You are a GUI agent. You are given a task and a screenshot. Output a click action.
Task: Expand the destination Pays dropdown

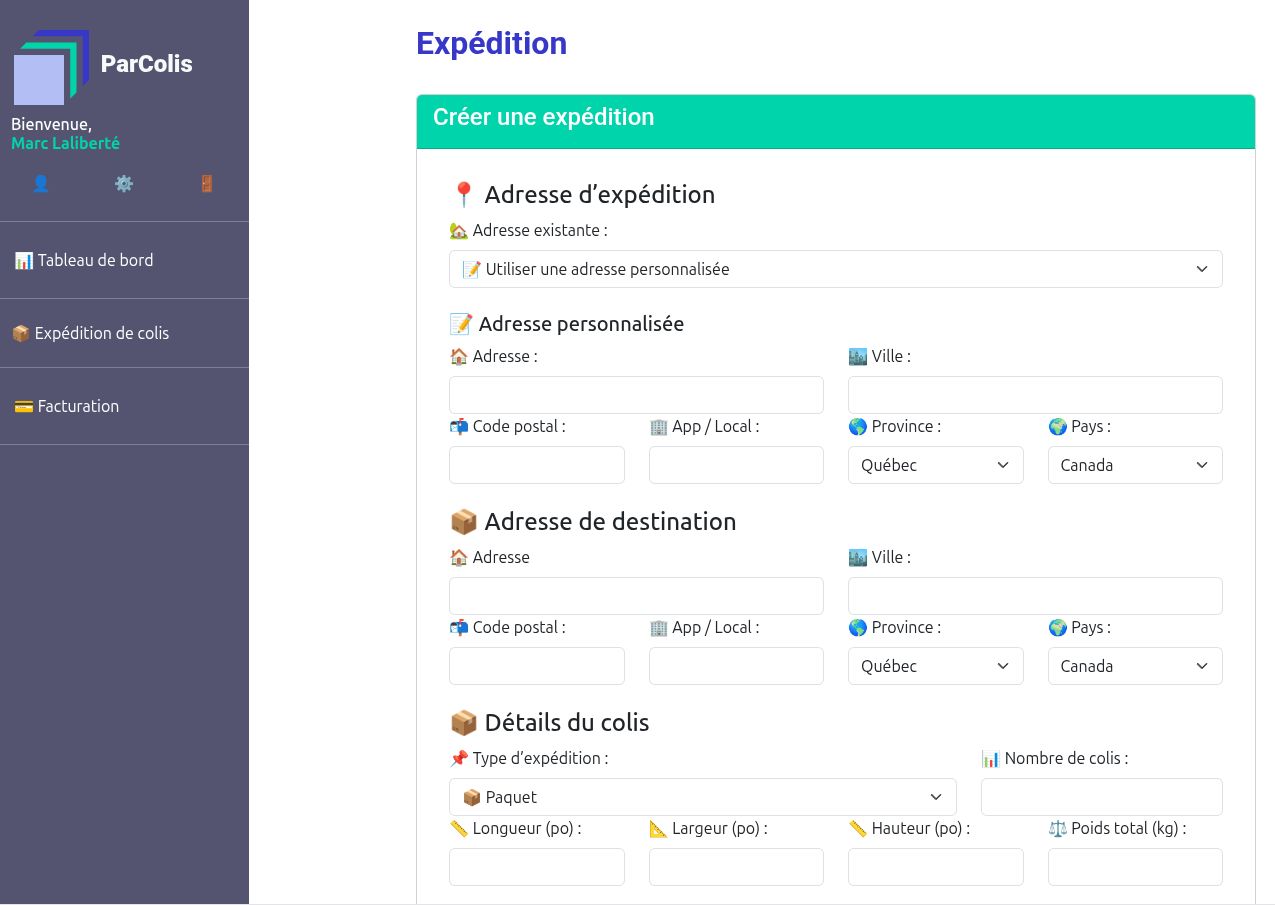point(1134,666)
